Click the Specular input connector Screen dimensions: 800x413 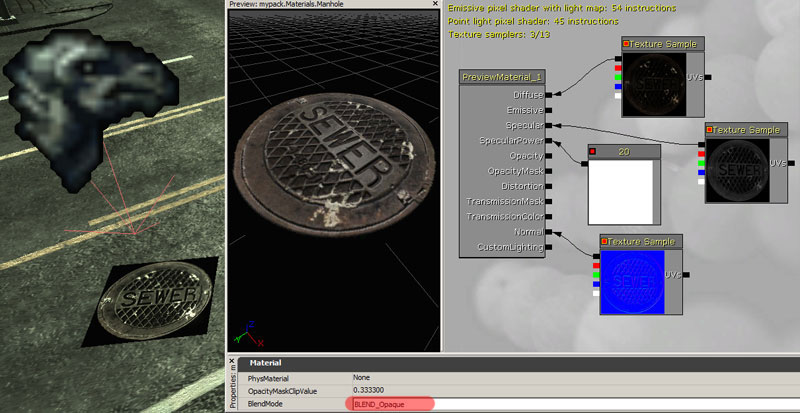[x=548, y=125]
